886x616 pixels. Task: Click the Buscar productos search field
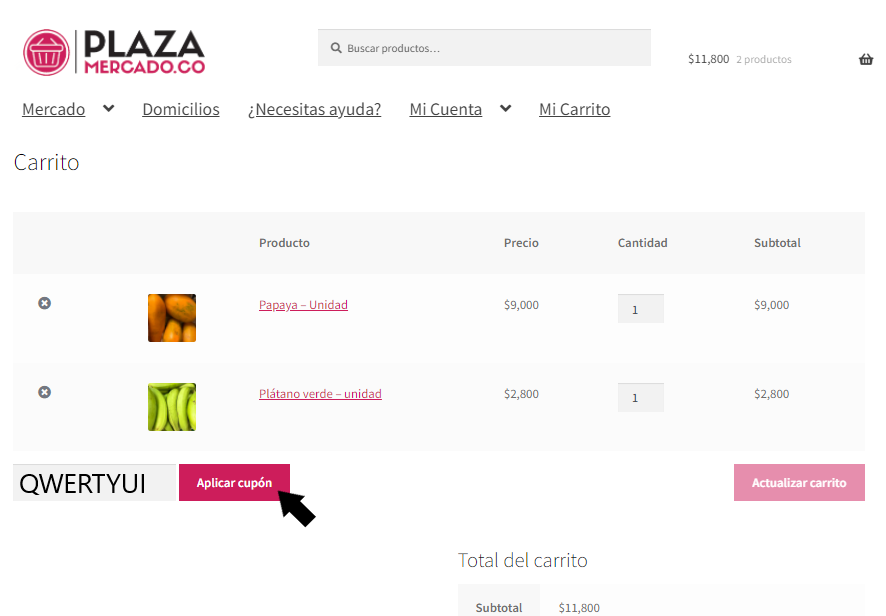(x=484, y=48)
